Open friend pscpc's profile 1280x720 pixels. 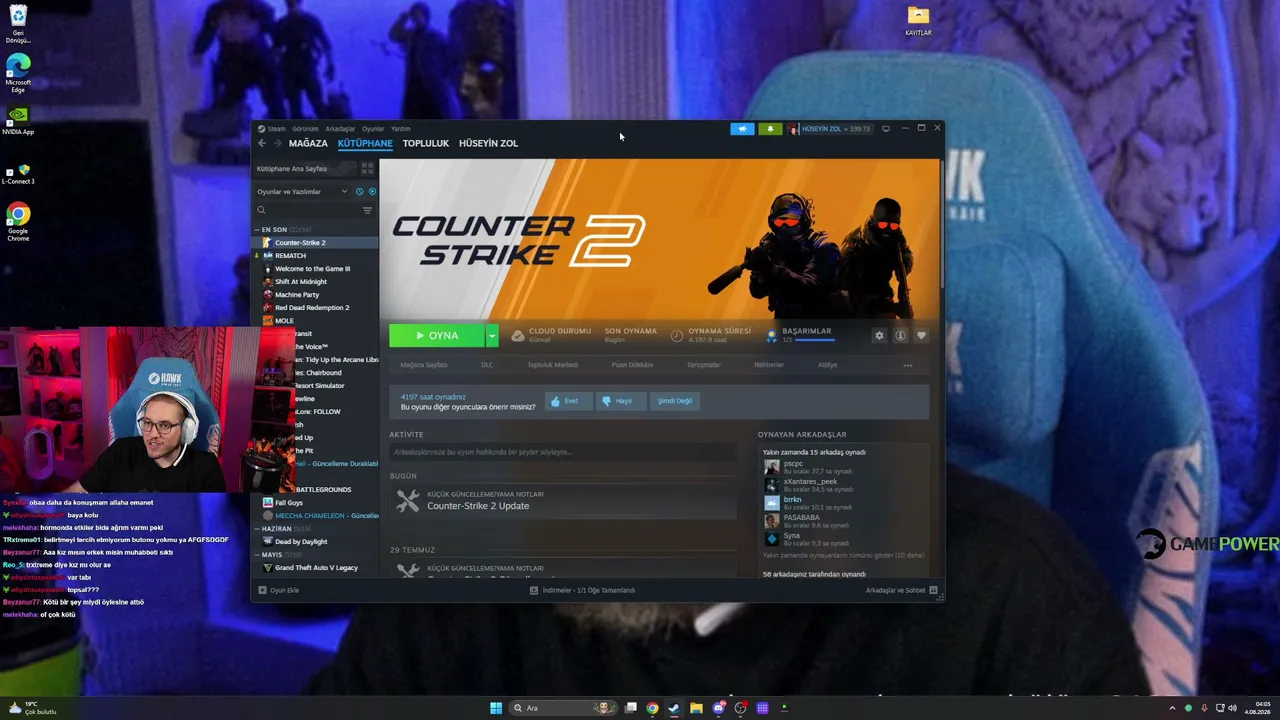793,463
